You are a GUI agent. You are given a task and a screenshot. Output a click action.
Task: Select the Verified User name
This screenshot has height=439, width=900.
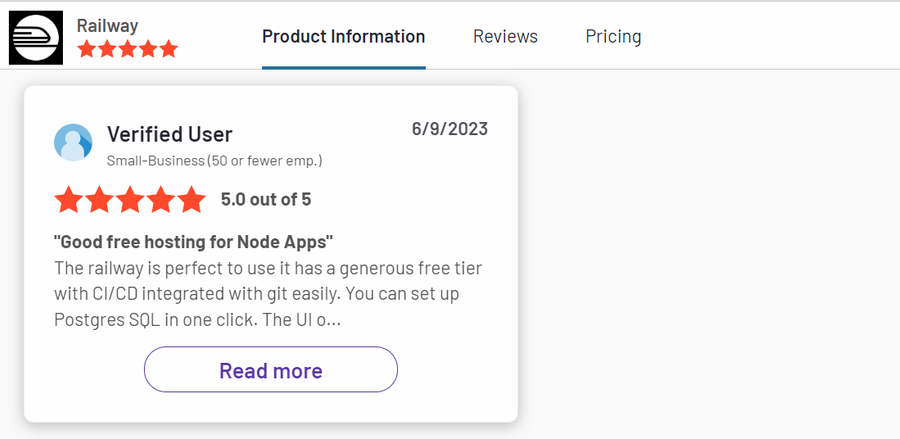click(170, 134)
